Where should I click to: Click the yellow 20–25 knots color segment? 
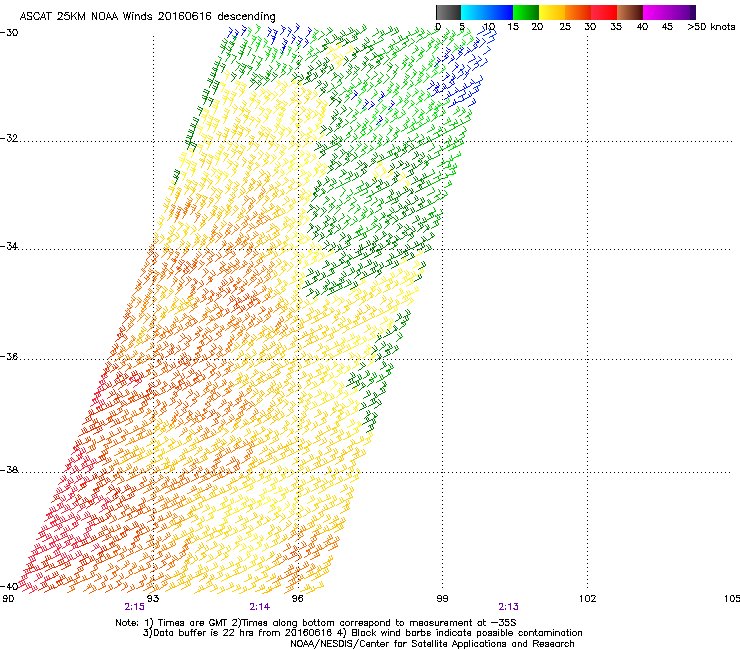[552, 12]
